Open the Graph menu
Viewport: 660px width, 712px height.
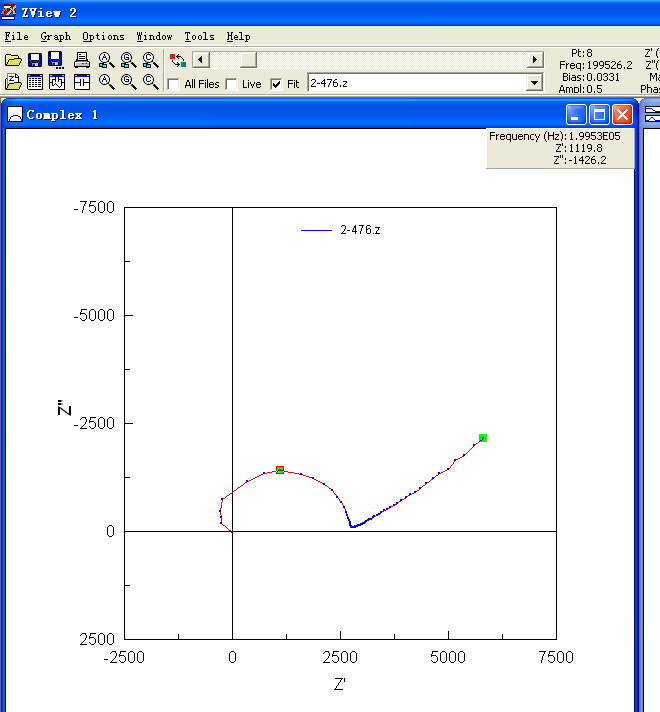coord(55,36)
